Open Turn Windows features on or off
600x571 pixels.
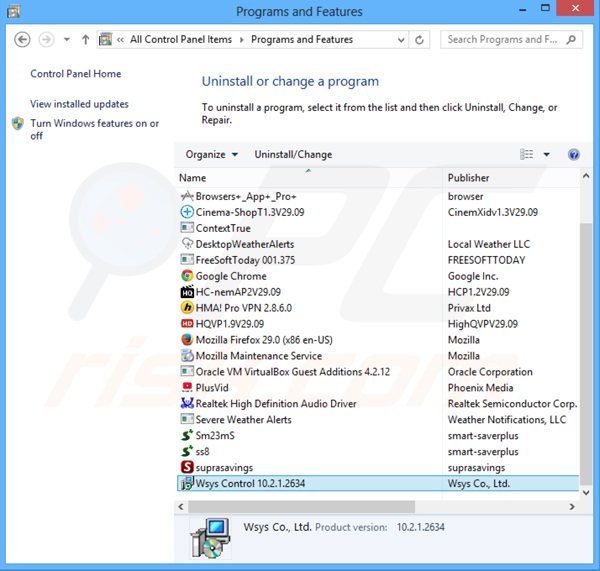point(95,129)
